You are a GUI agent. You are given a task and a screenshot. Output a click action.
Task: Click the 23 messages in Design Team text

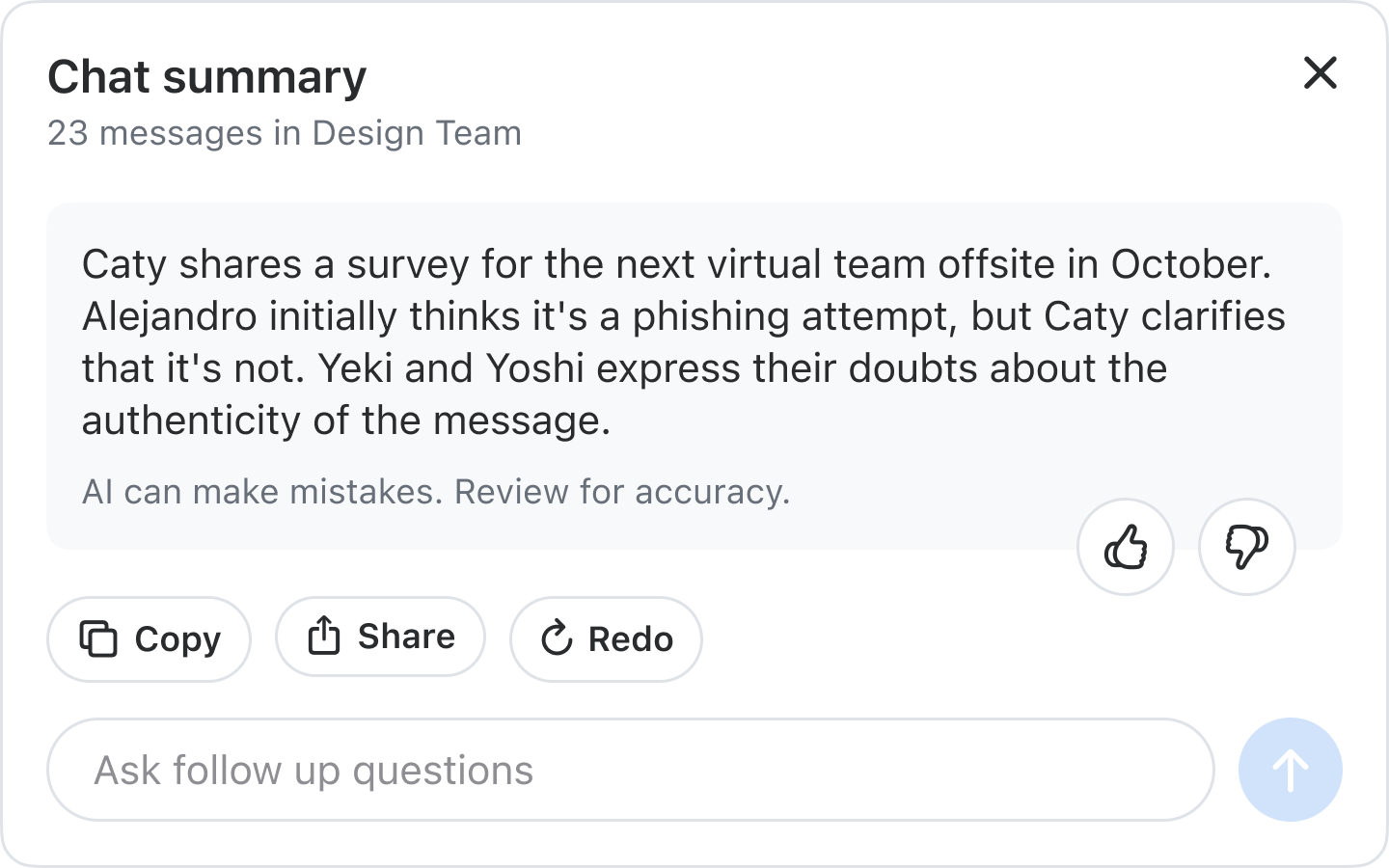tap(284, 133)
